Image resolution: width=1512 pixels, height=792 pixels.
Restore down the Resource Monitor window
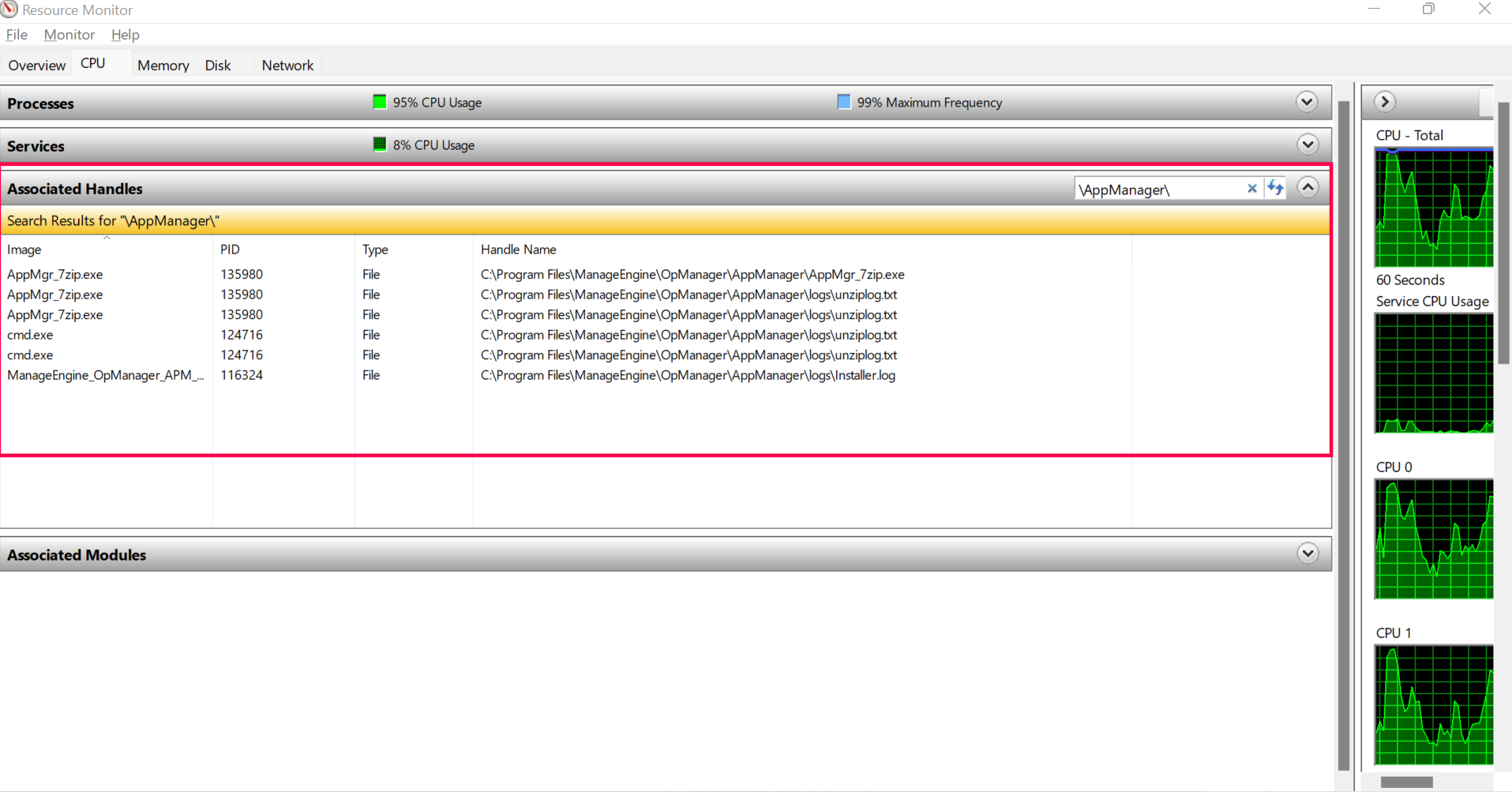[x=1428, y=9]
